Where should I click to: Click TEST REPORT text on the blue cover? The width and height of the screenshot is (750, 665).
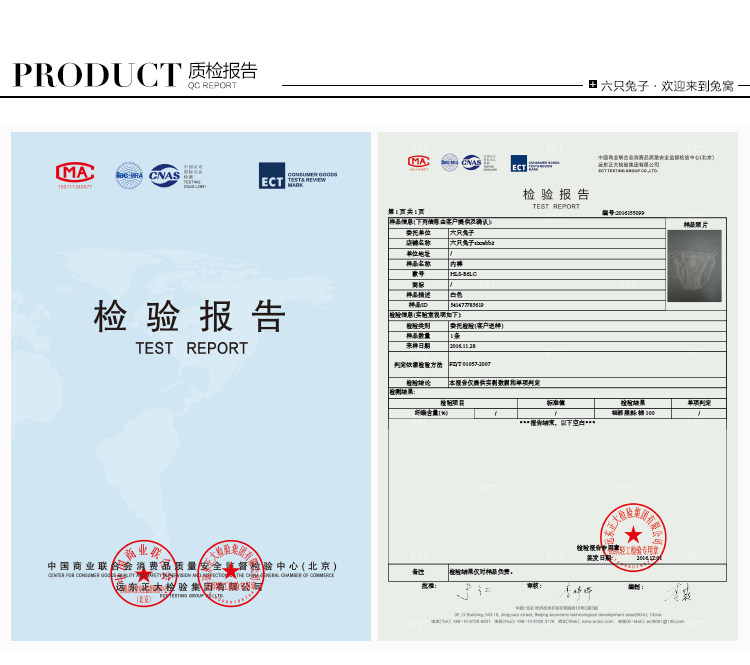191,348
